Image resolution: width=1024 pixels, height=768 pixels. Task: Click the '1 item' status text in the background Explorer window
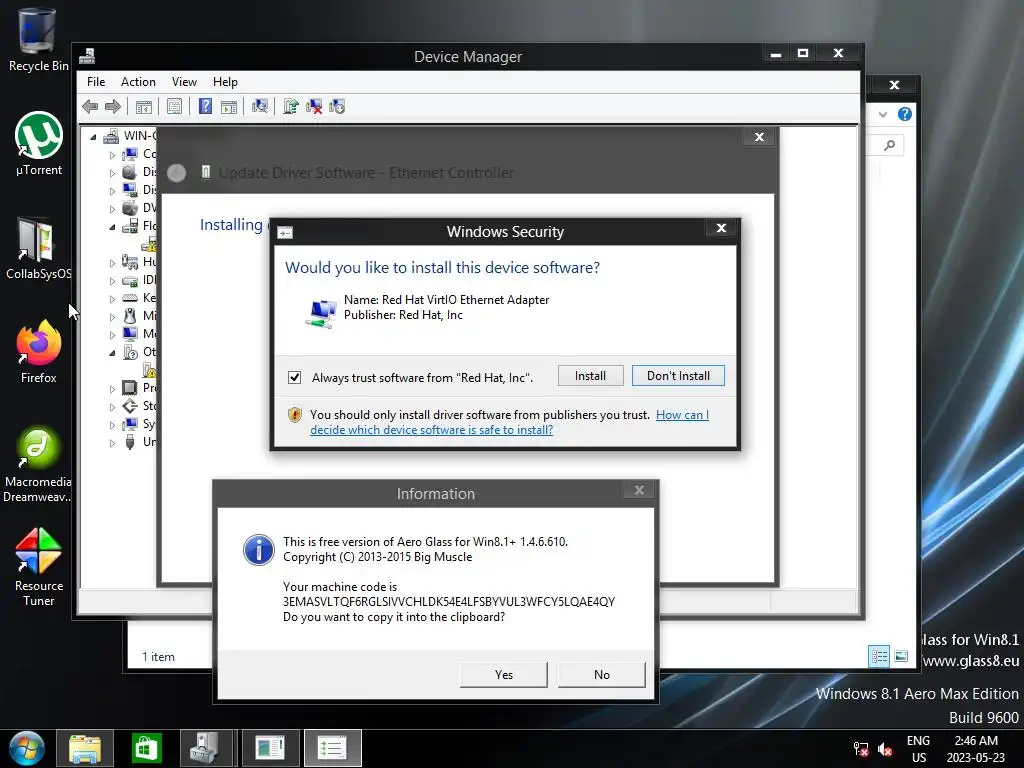pos(159,657)
